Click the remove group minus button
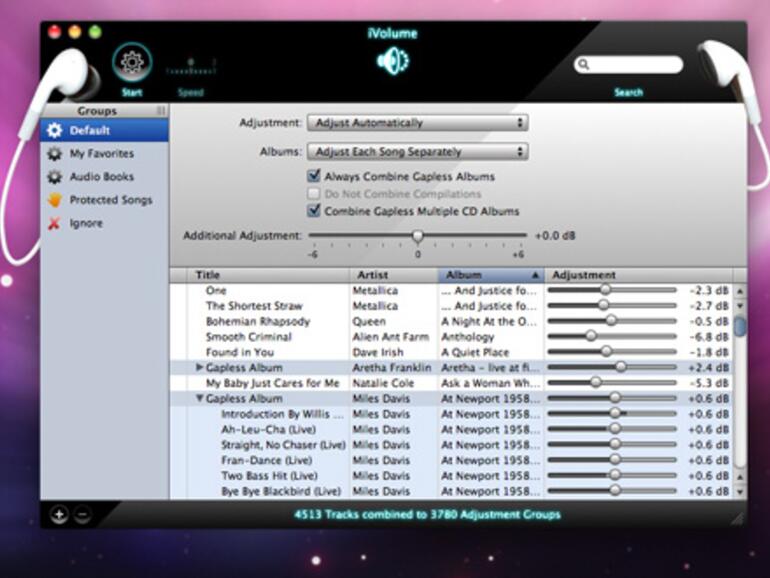Image resolution: width=770 pixels, height=578 pixels. 82,515
